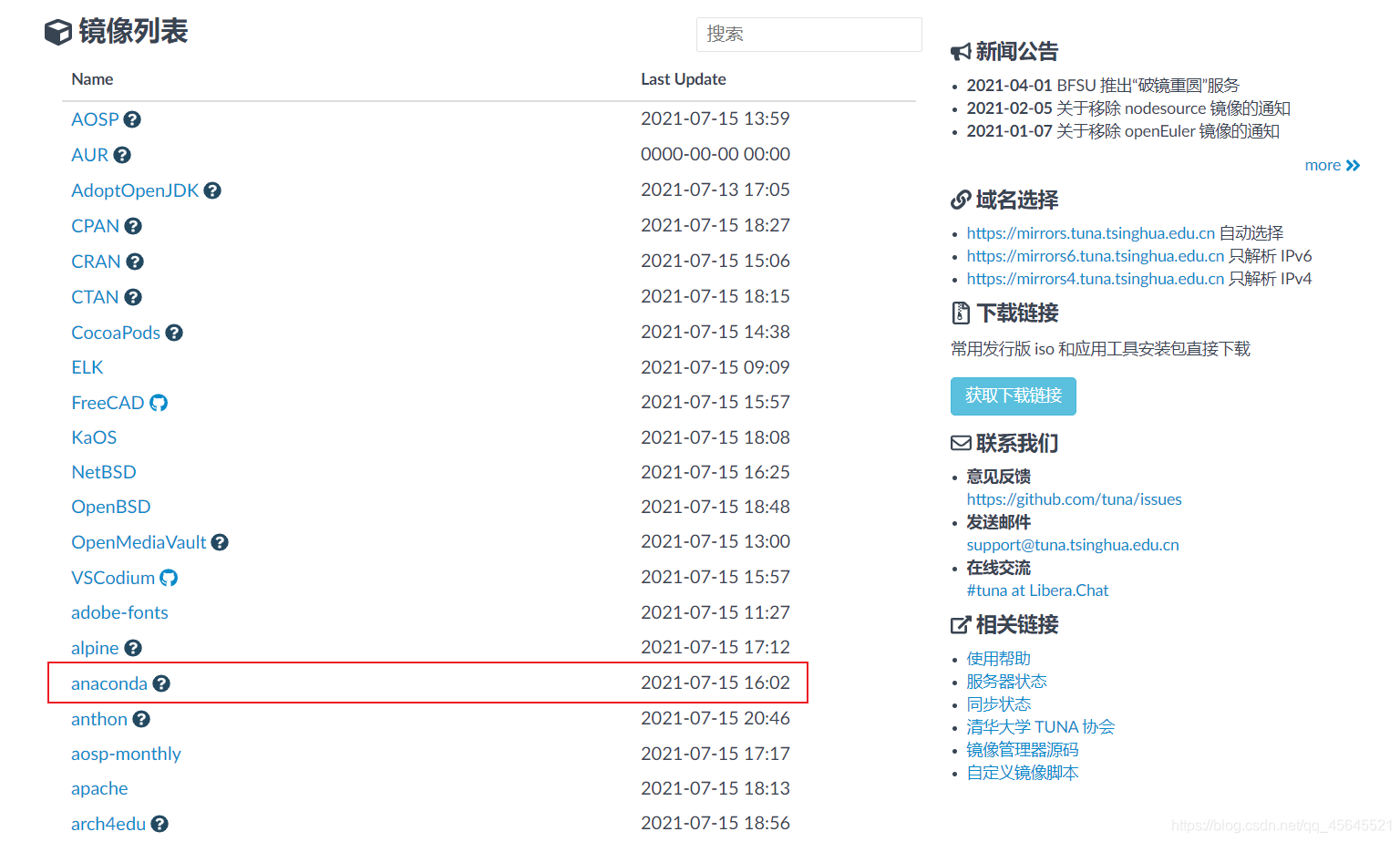The image size is (1400, 842).
Task: View more news via the more link
Action: pos(1333,165)
